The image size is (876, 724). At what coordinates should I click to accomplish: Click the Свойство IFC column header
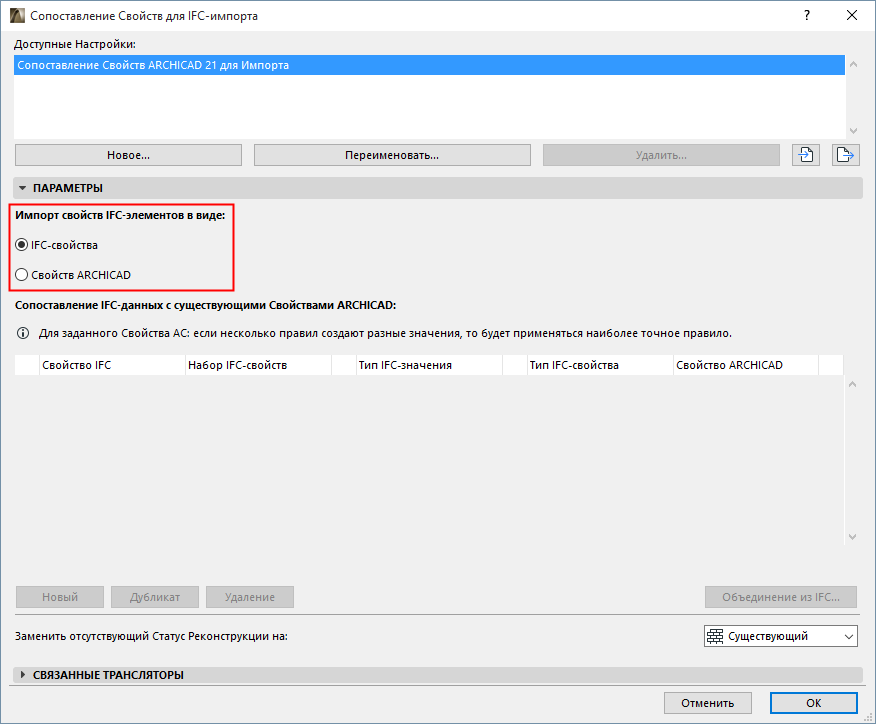pos(112,365)
